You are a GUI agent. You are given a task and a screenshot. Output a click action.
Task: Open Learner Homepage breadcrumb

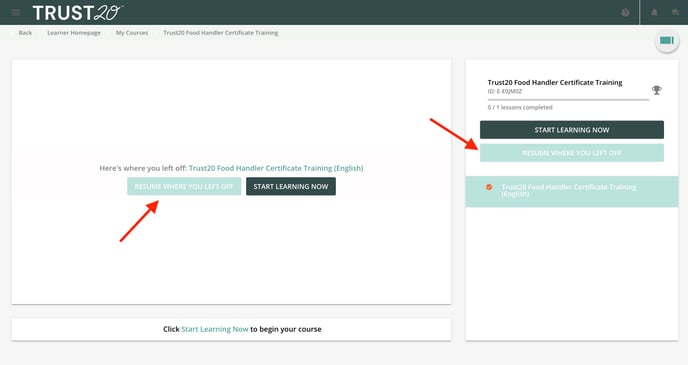[74, 33]
